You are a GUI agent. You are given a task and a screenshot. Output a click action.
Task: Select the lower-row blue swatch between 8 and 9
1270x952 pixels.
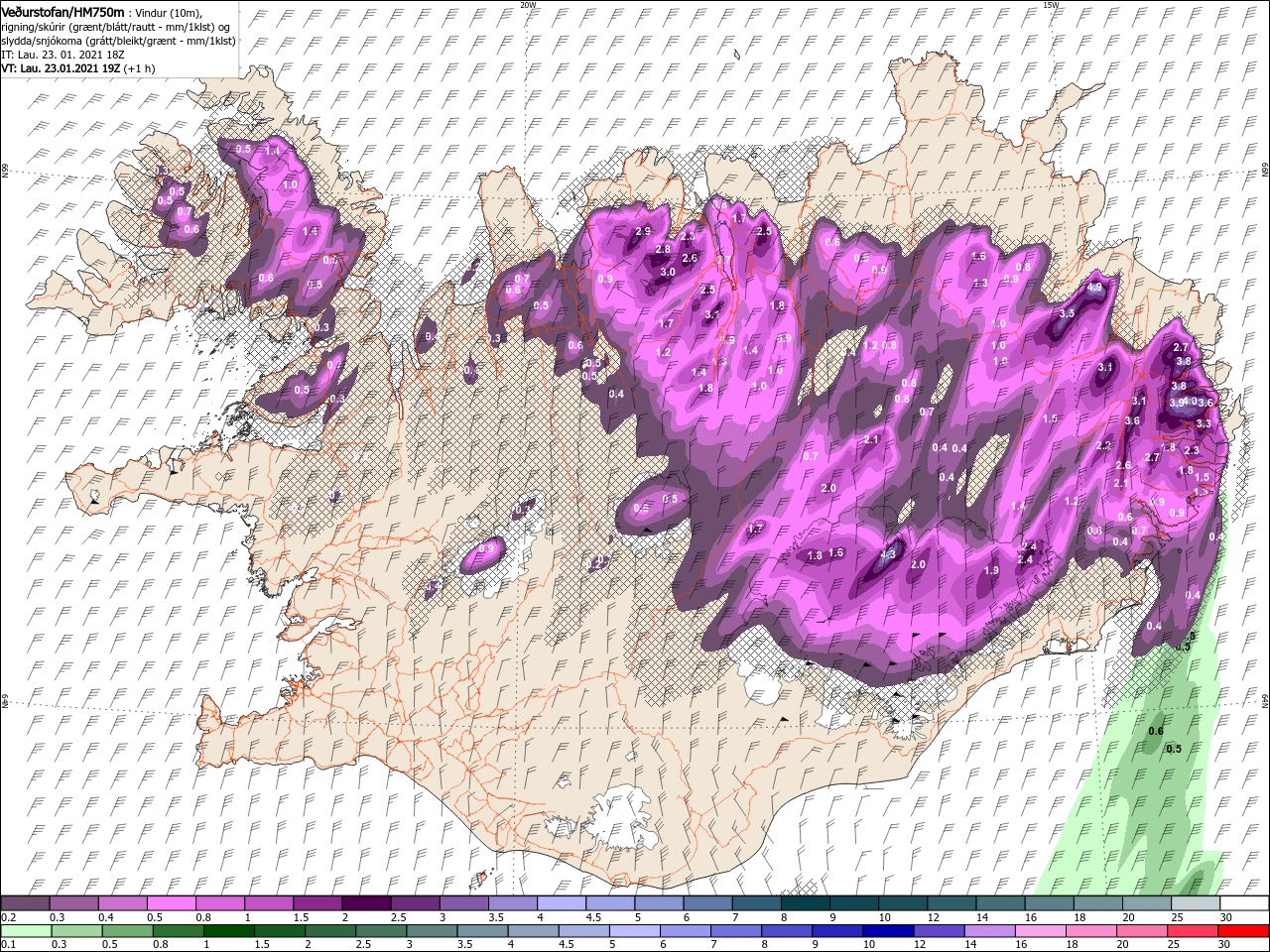787,931
